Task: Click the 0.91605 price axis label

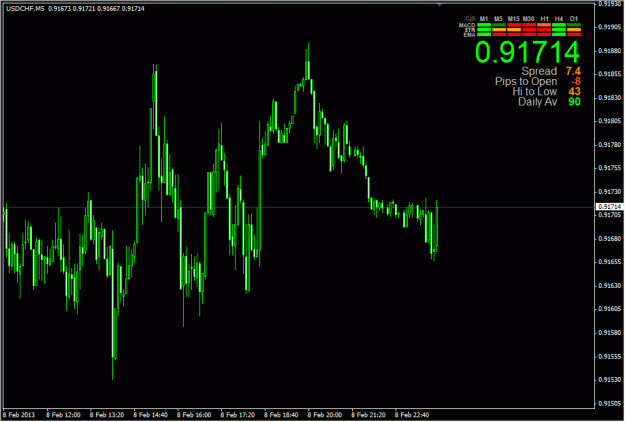Action: tap(610, 309)
